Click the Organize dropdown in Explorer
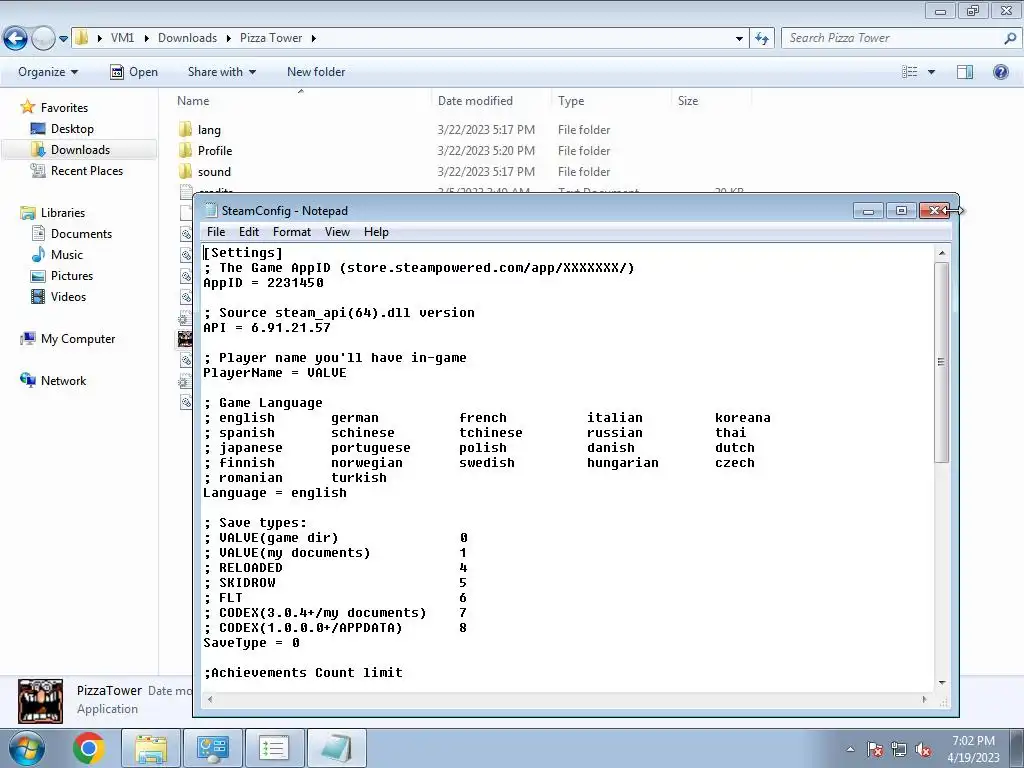1024x768 pixels. pos(48,72)
